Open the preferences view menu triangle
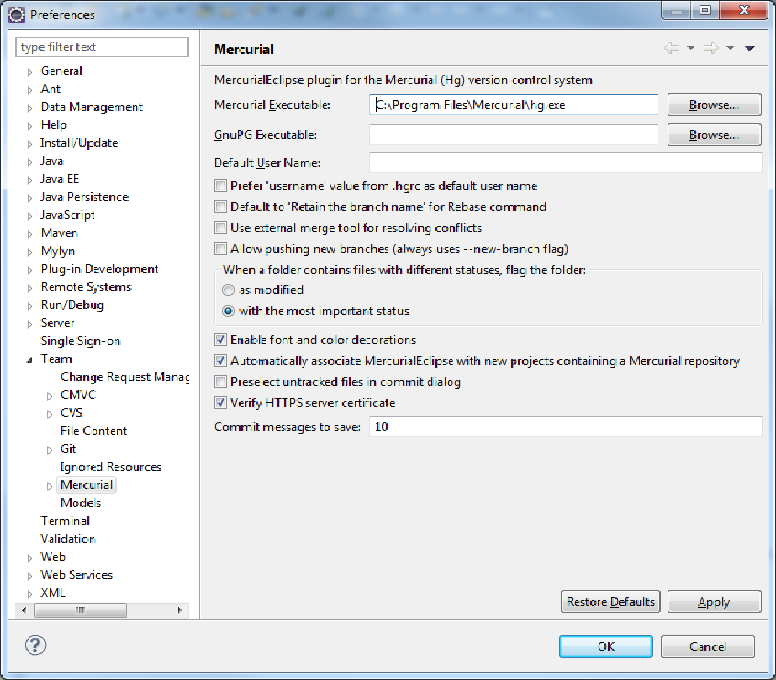The width and height of the screenshot is (776, 680). [x=750, y=48]
